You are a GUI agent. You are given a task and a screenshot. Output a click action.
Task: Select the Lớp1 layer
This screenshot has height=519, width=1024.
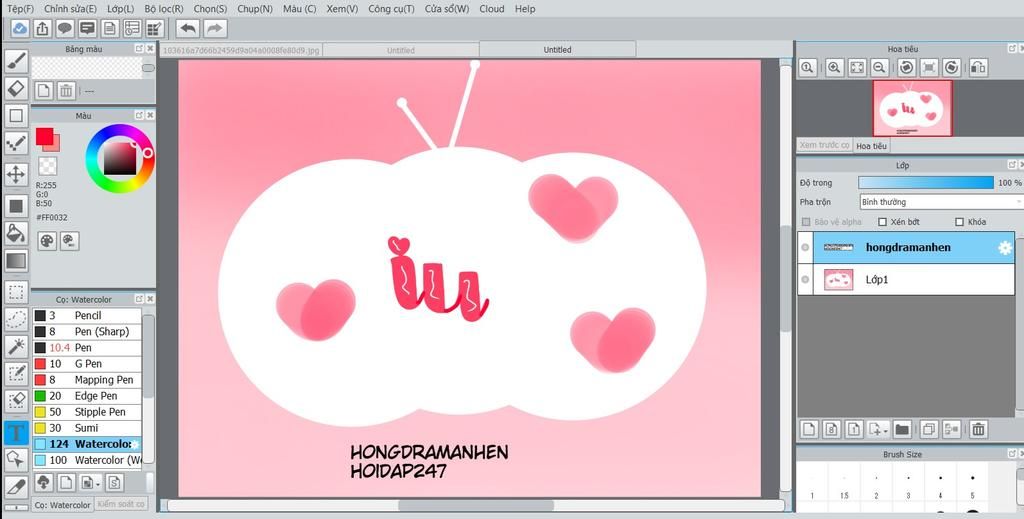tap(905, 279)
